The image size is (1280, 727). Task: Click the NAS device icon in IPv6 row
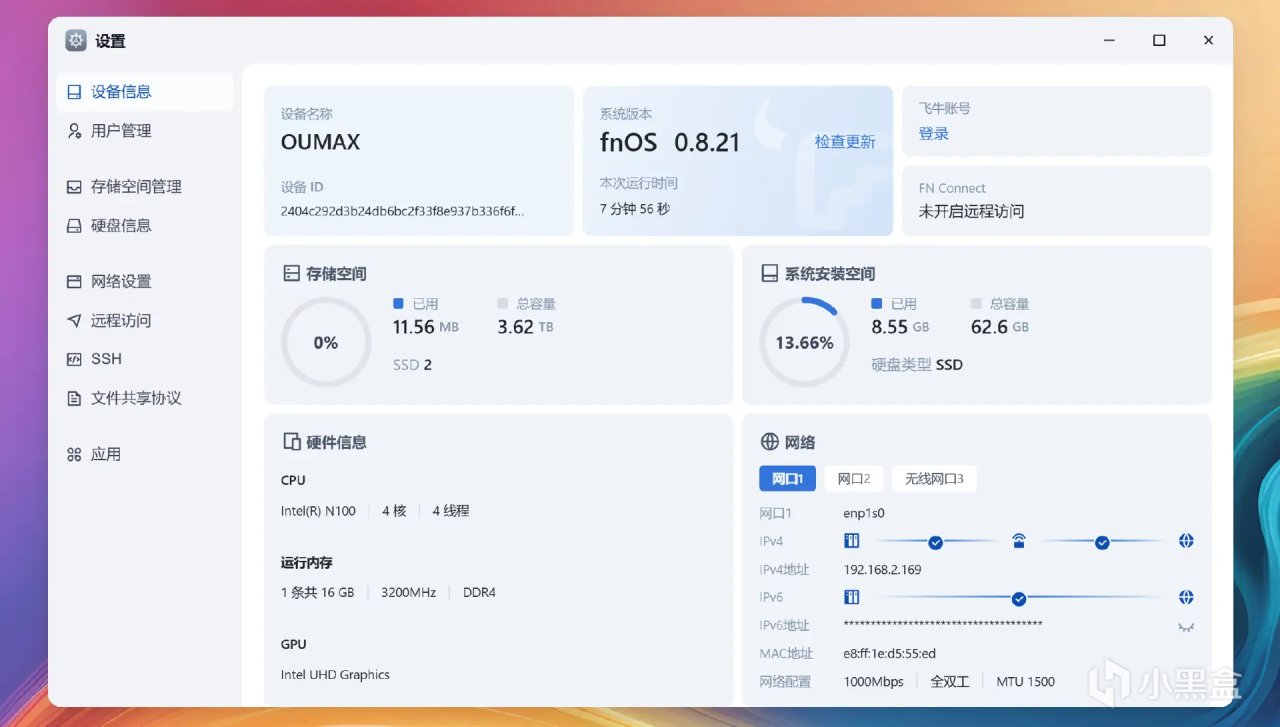tap(852, 597)
